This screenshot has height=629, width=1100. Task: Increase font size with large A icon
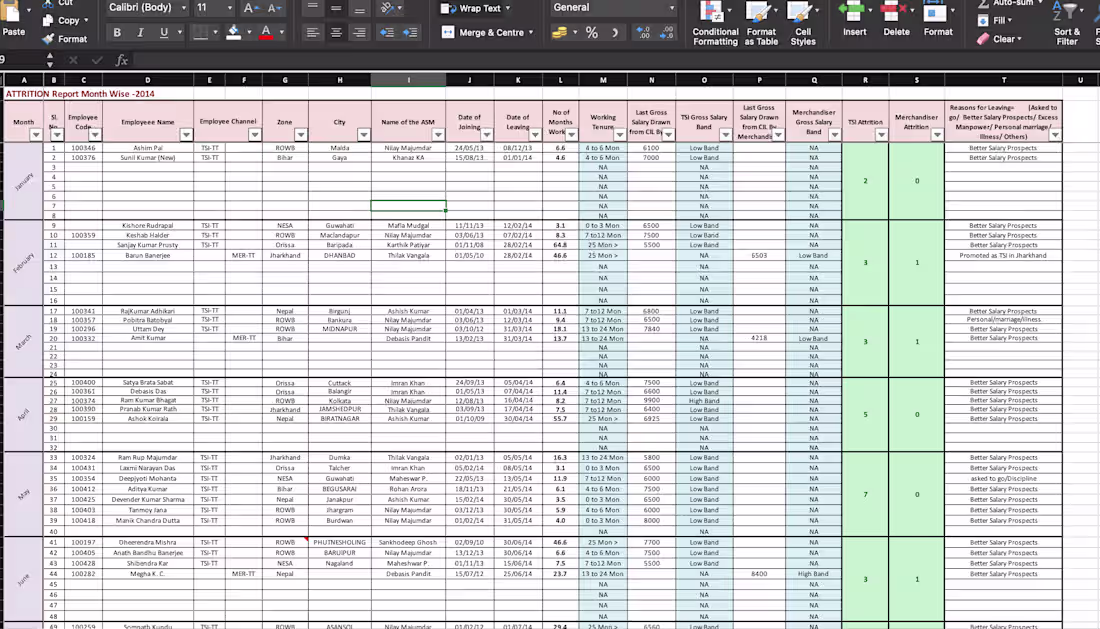coord(249,8)
